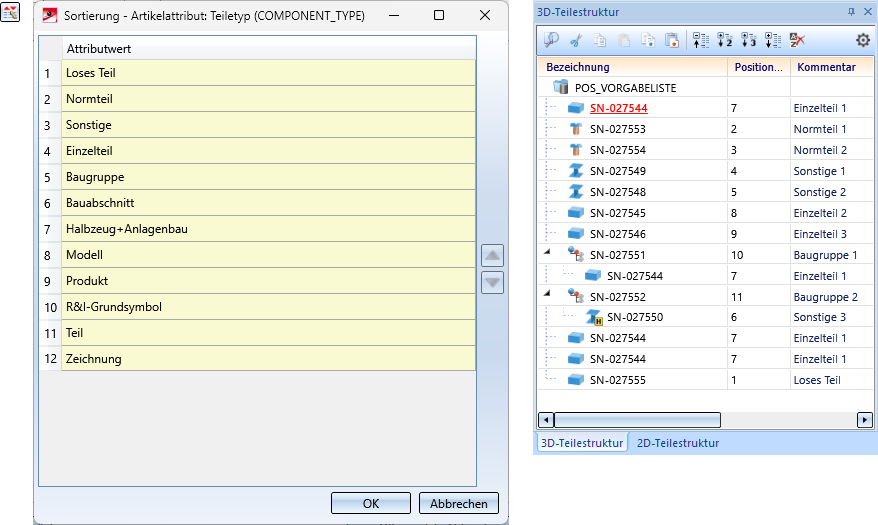Select SN-027546 in the parts tree
This screenshot has height=525, width=878.
coord(618,234)
